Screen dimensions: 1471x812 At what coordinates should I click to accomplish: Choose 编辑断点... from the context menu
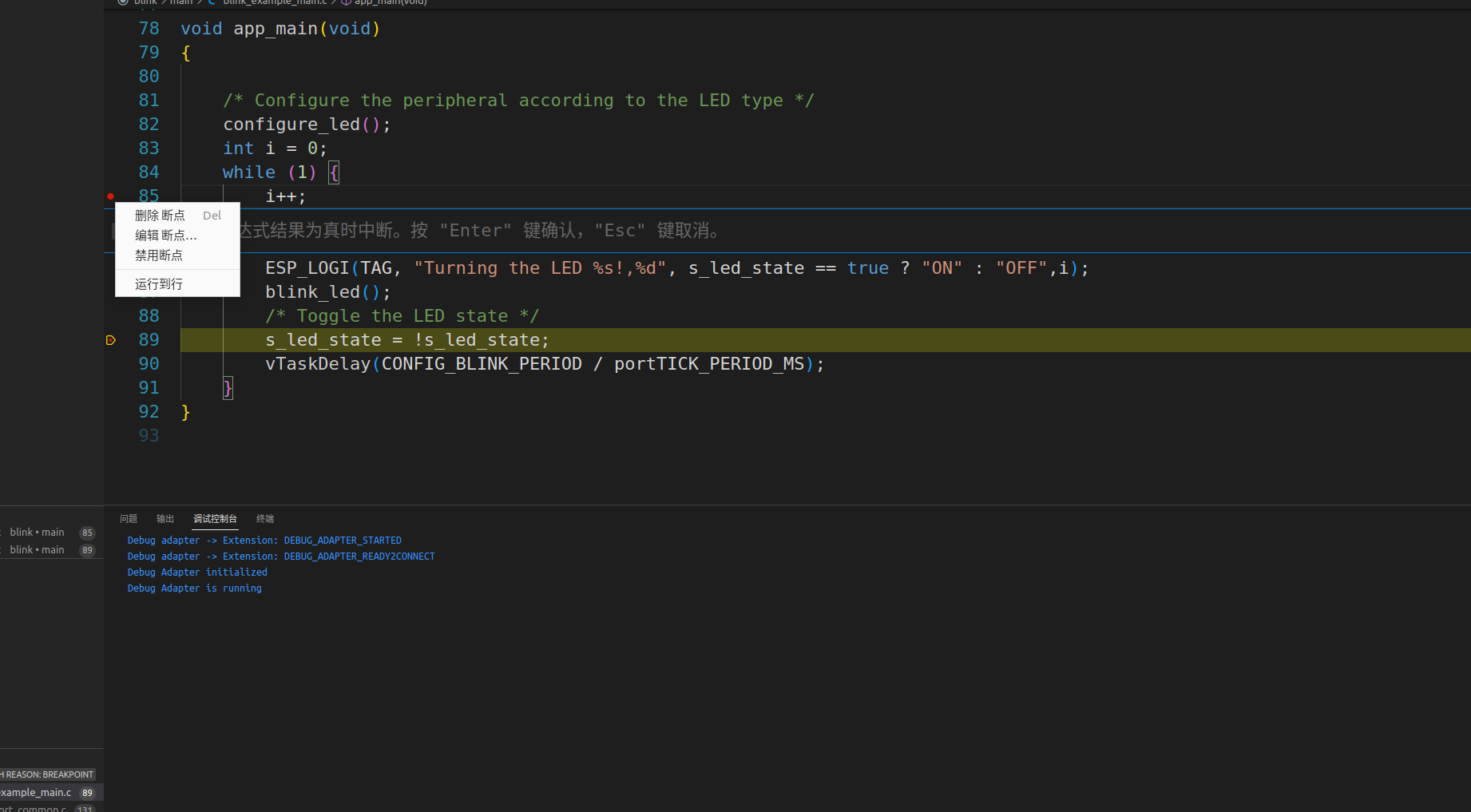[x=177, y=236]
